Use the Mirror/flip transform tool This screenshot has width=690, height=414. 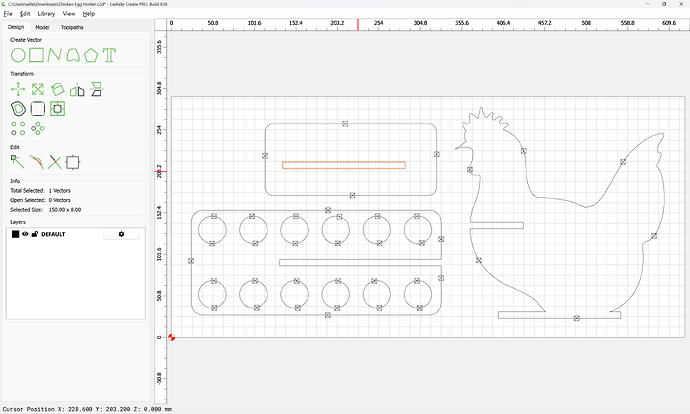tap(96, 89)
